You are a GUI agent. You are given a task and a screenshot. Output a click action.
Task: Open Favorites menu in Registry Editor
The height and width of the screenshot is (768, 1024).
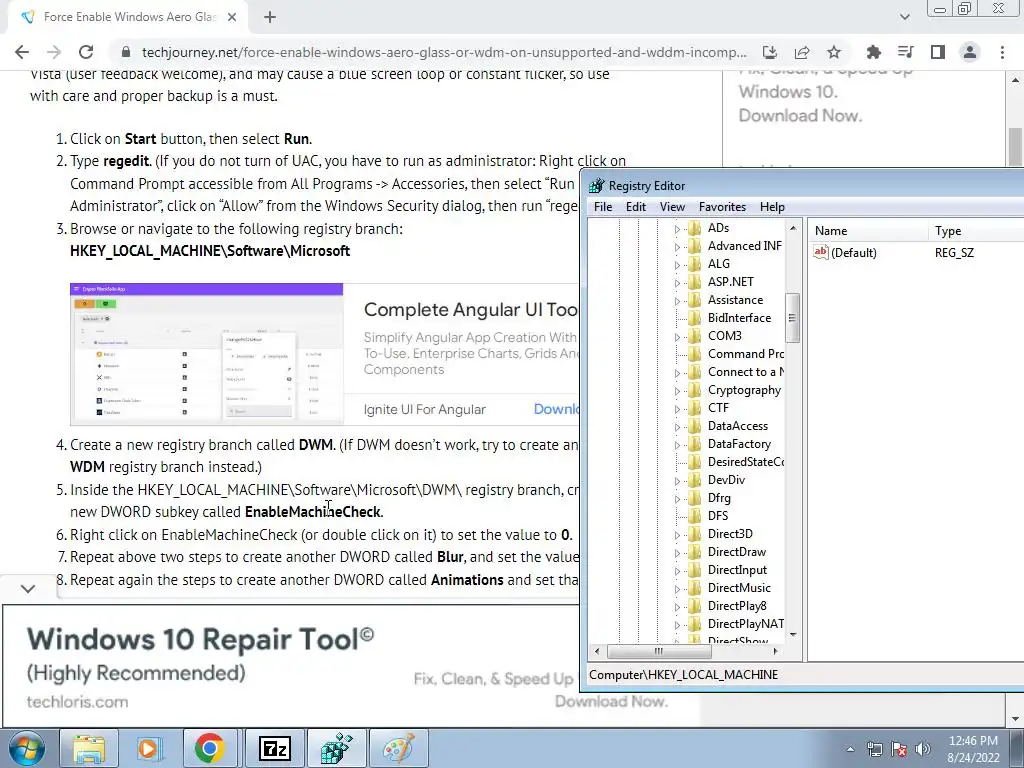(x=722, y=207)
